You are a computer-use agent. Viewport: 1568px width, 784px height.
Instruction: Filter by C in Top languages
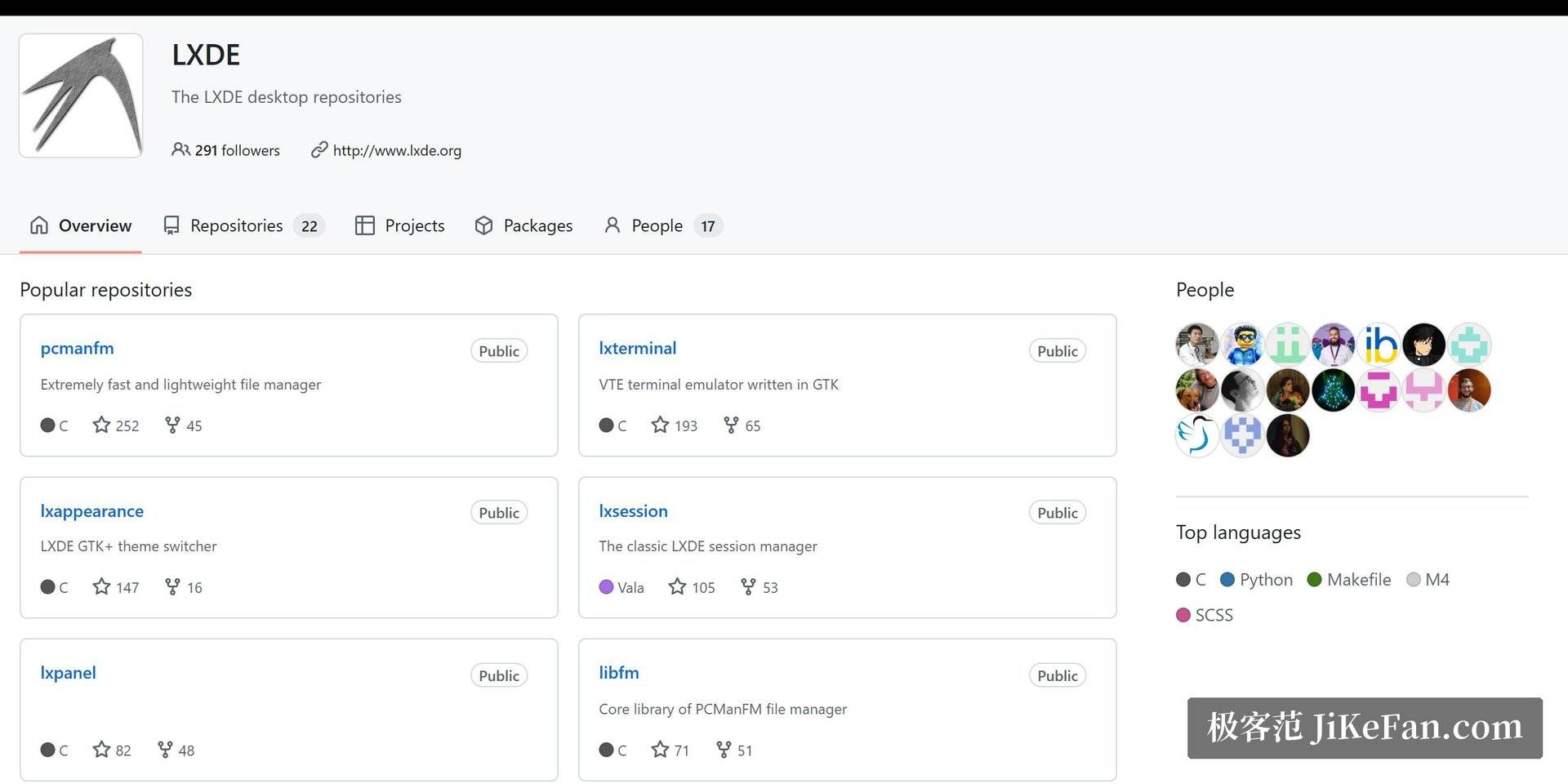point(1192,580)
